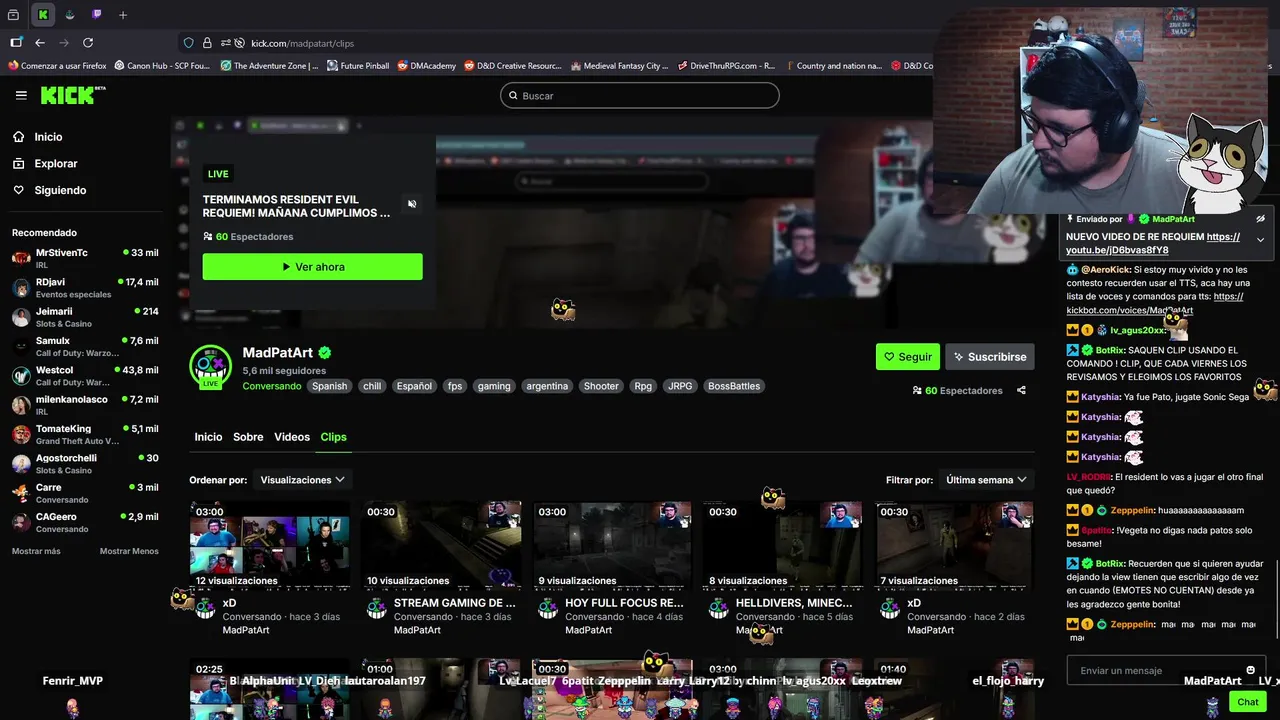Focus the Buscar search field
This screenshot has width=1280, height=720.
640,96
